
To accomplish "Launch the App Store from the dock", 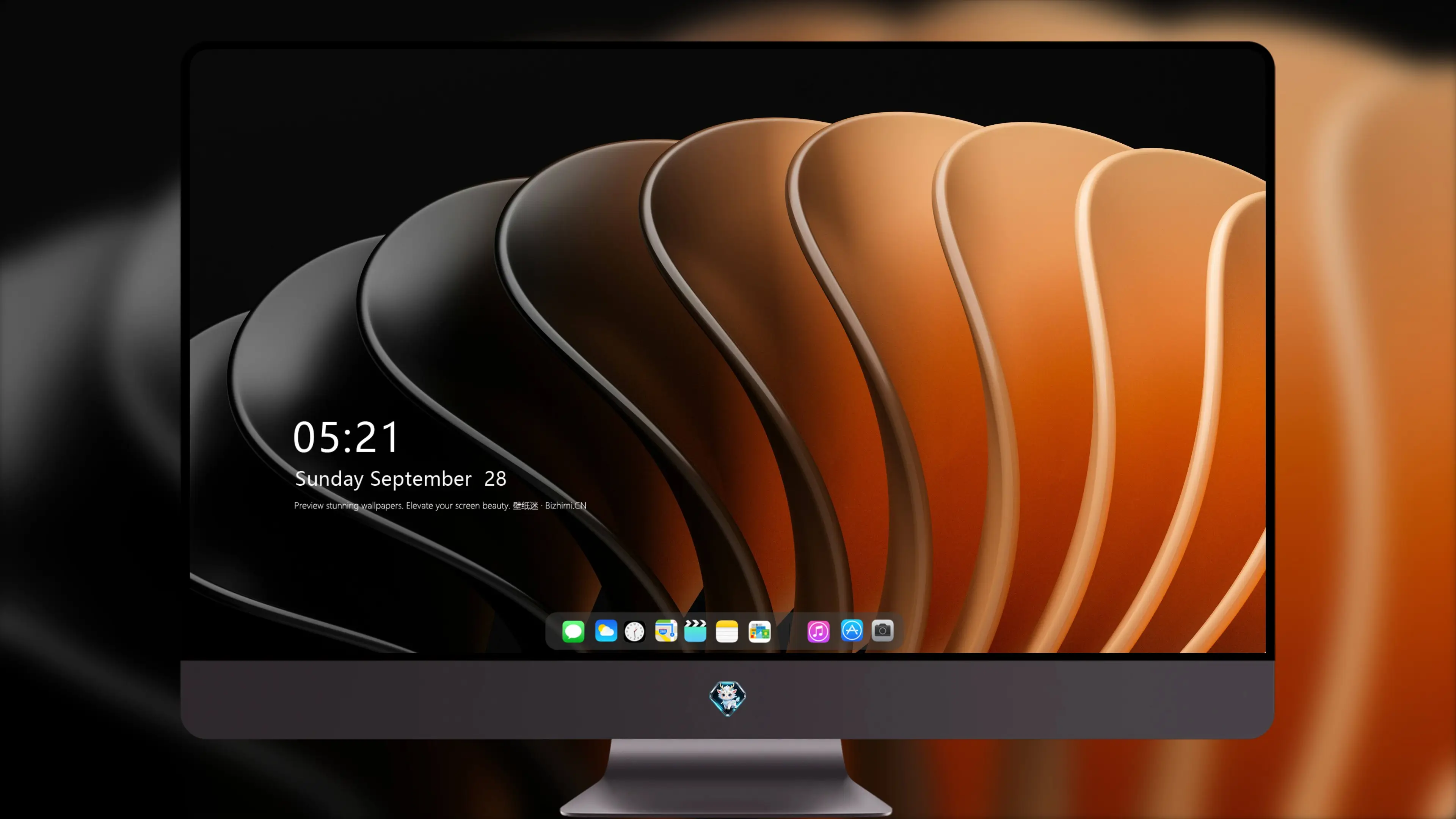I will point(851,630).
